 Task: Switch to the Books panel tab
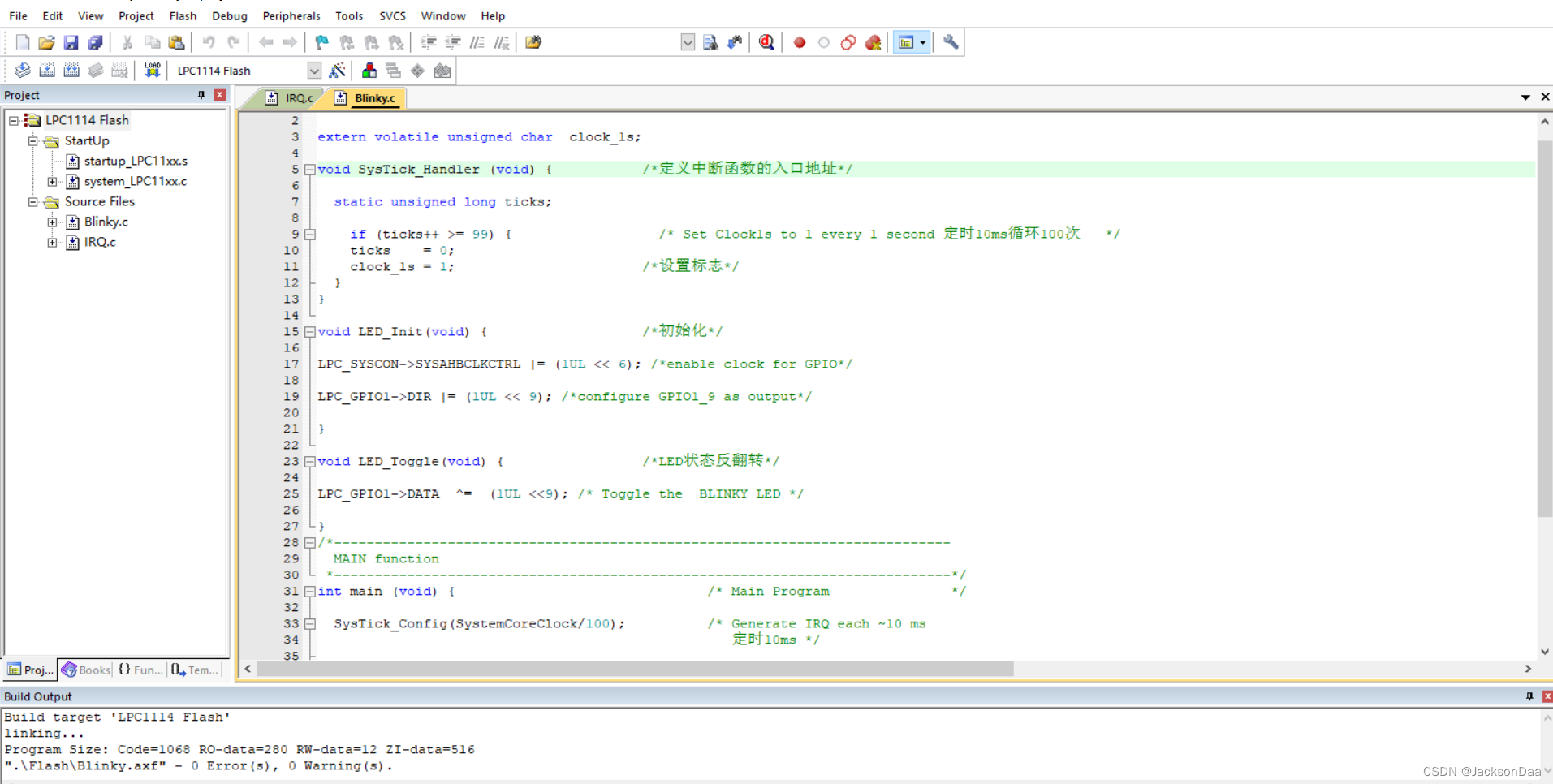pos(85,670)
